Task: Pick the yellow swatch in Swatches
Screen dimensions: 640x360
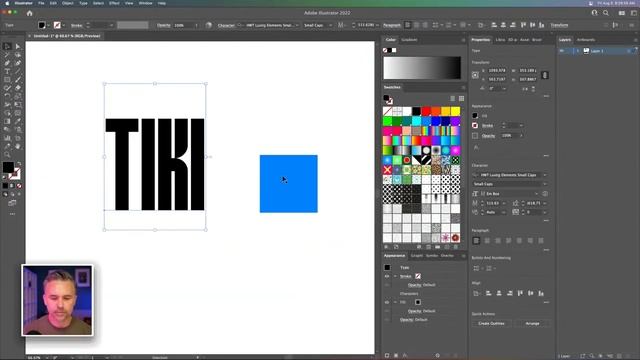Action: pos(456,111)
